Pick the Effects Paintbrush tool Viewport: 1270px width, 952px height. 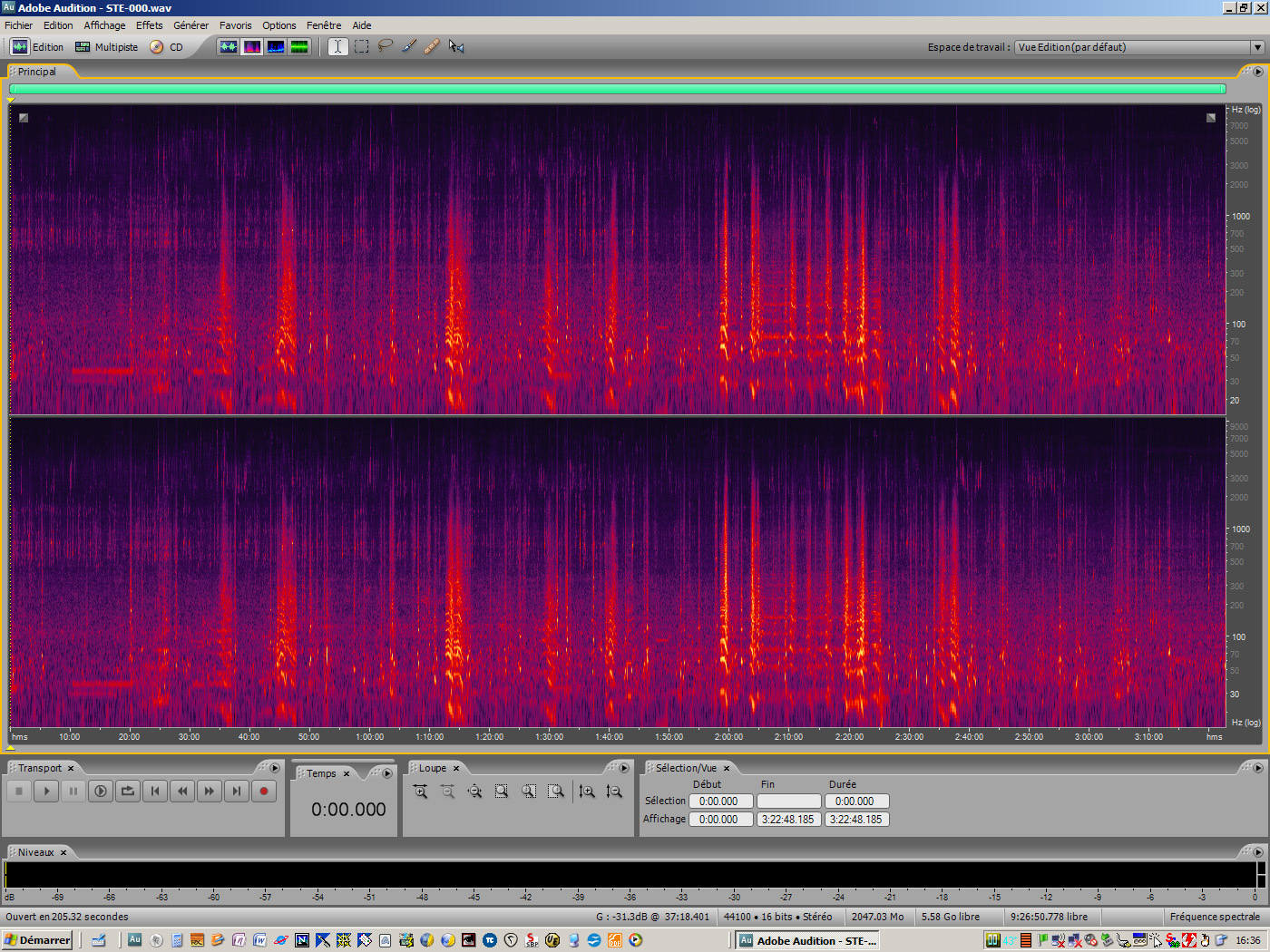409,46
